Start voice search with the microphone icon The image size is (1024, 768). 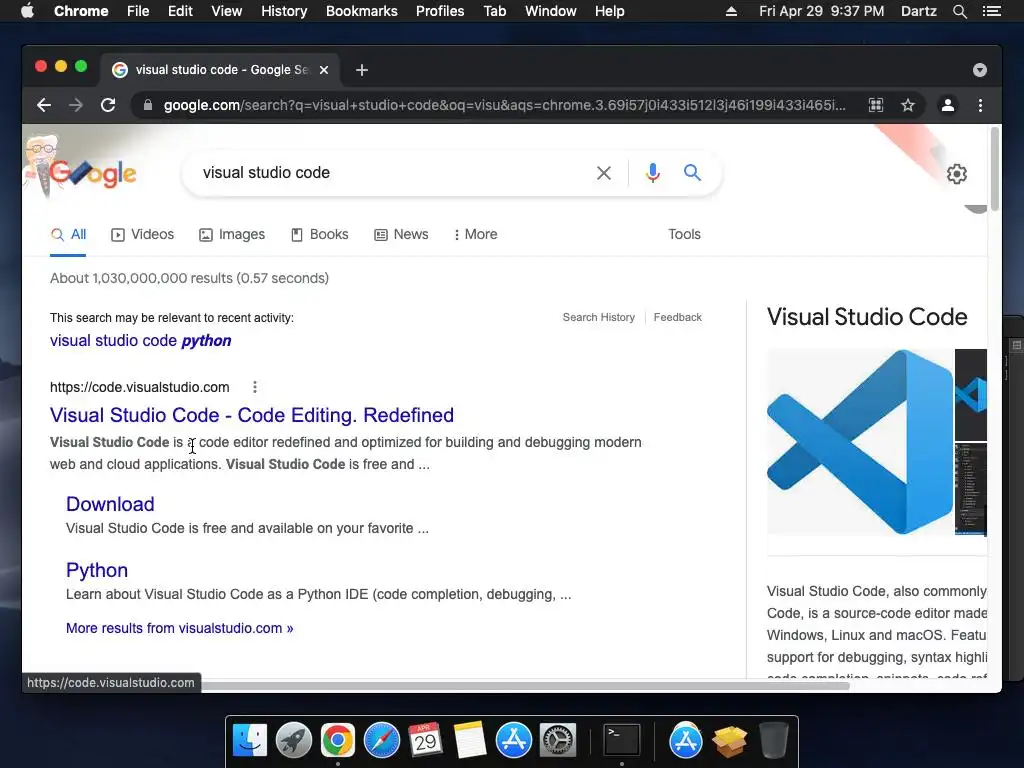(652, 173)
